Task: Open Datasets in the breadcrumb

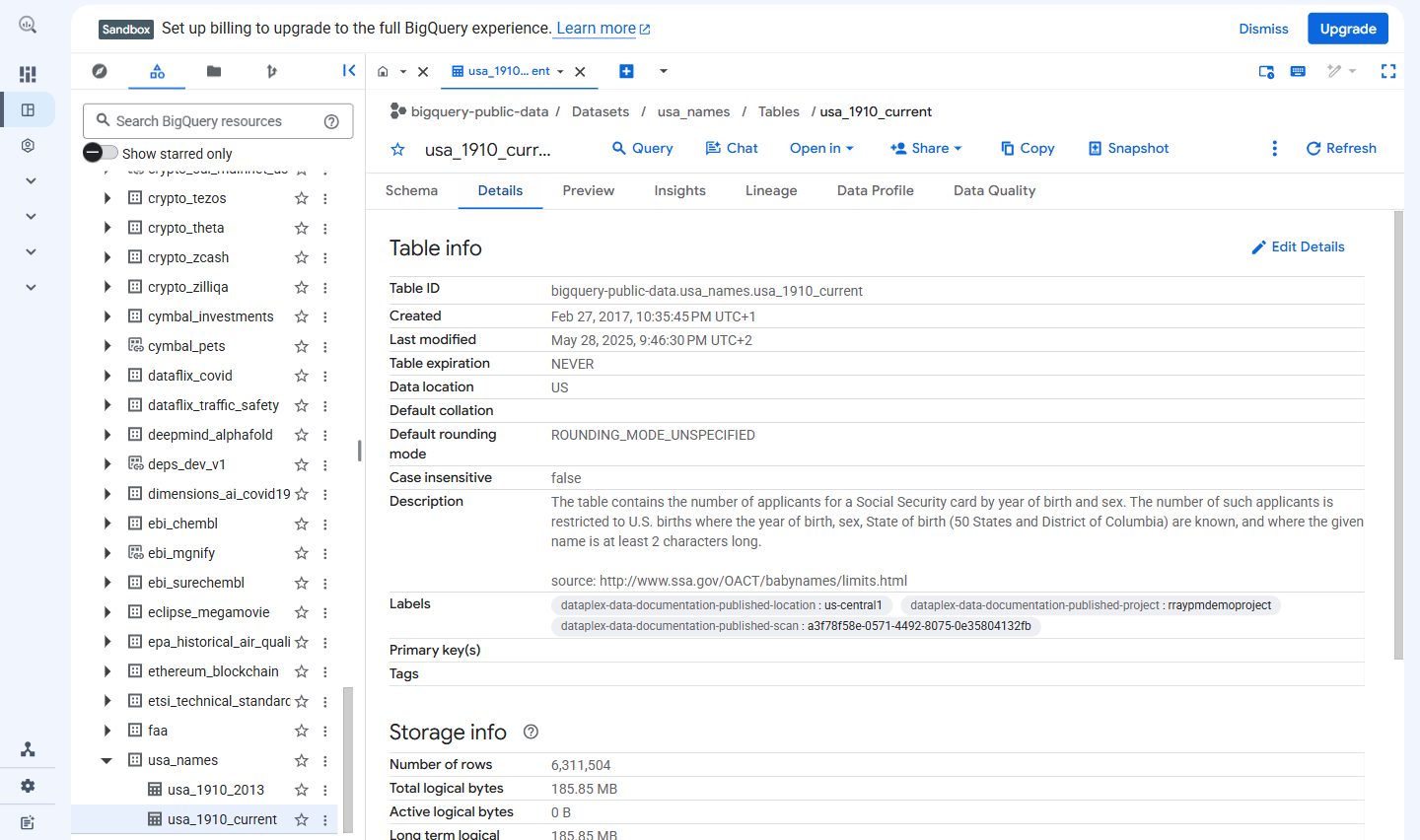Action: (x=601, y=111)
